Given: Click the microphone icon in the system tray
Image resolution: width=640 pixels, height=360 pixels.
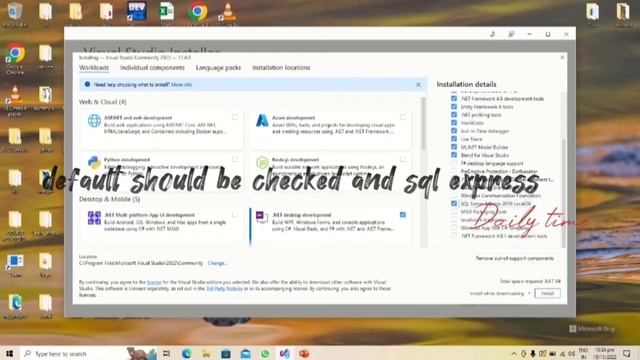Looking at the screenshot, I should click(533, 353).
